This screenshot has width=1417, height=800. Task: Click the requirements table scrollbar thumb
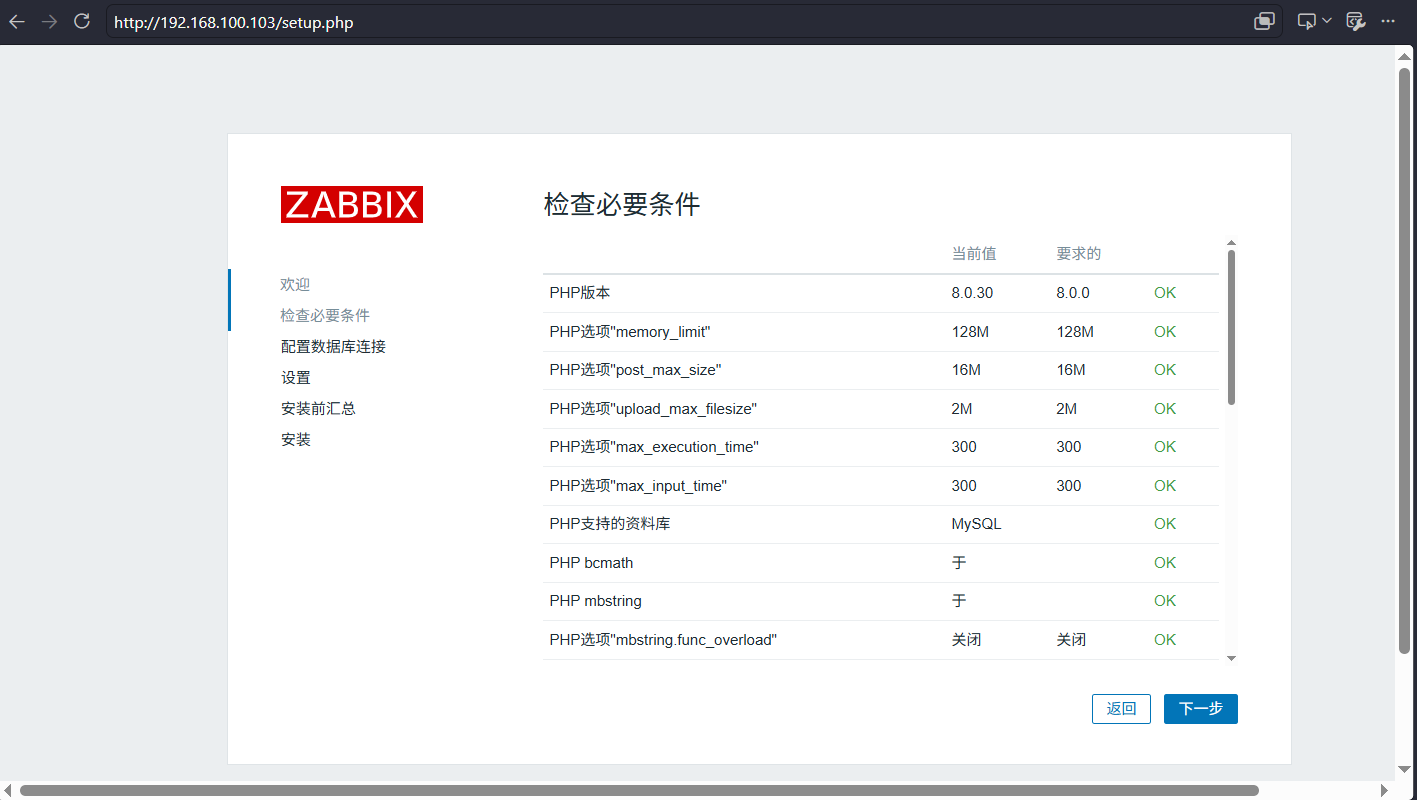(1231, 327)
